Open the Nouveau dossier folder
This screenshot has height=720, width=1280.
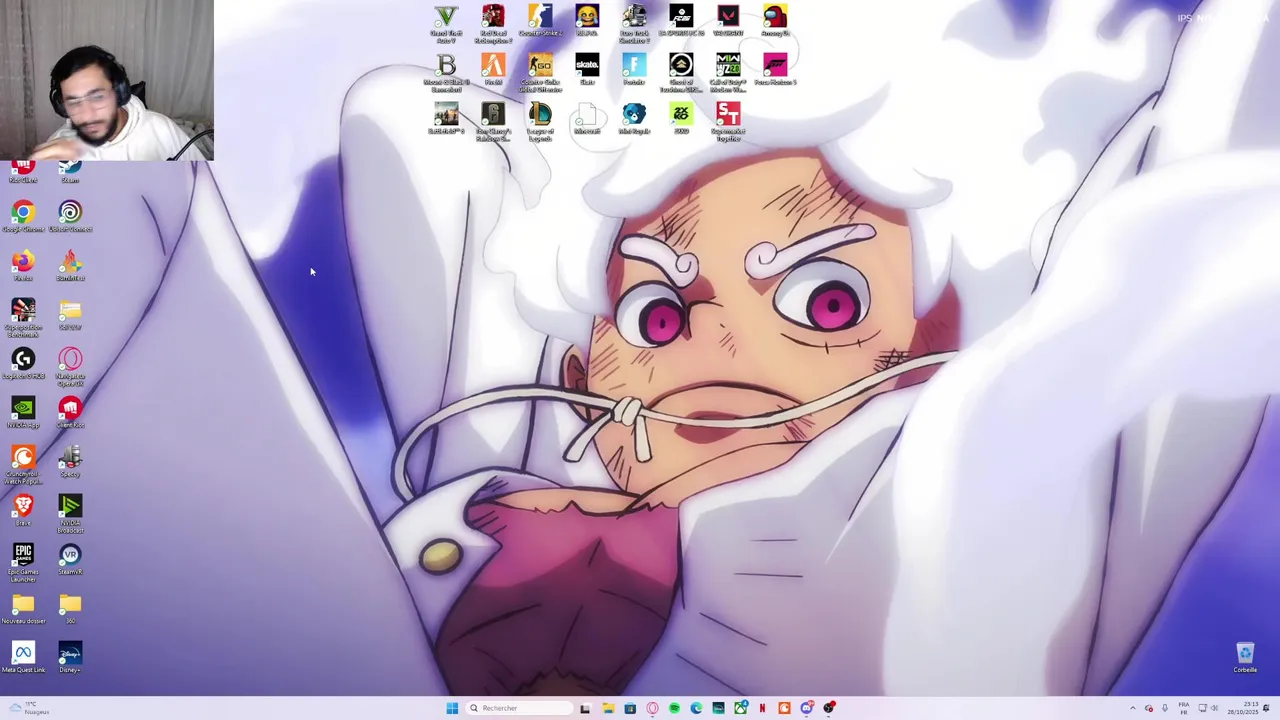(x=23, y=609)
